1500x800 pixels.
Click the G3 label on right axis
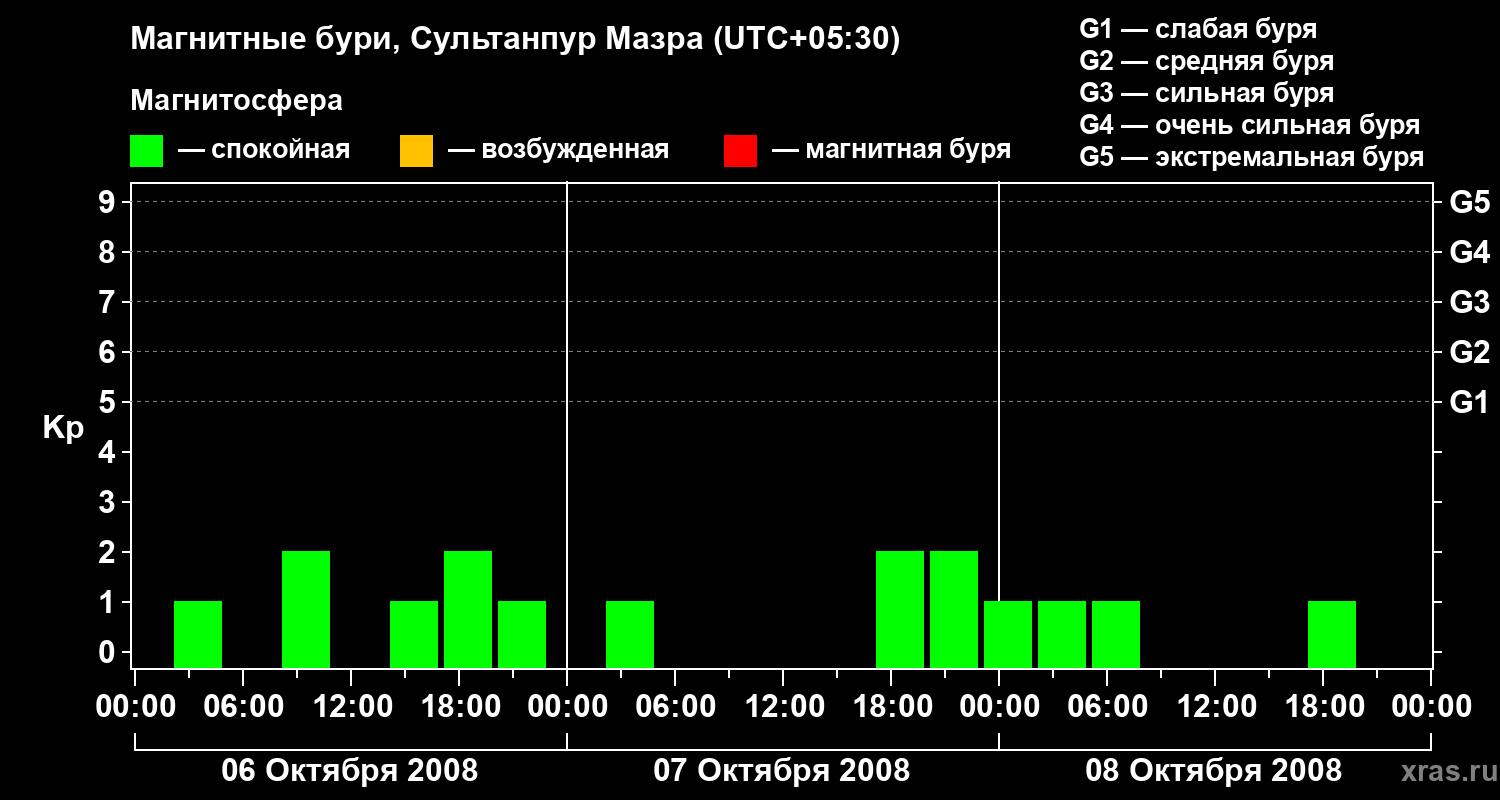coord(1469,302)
